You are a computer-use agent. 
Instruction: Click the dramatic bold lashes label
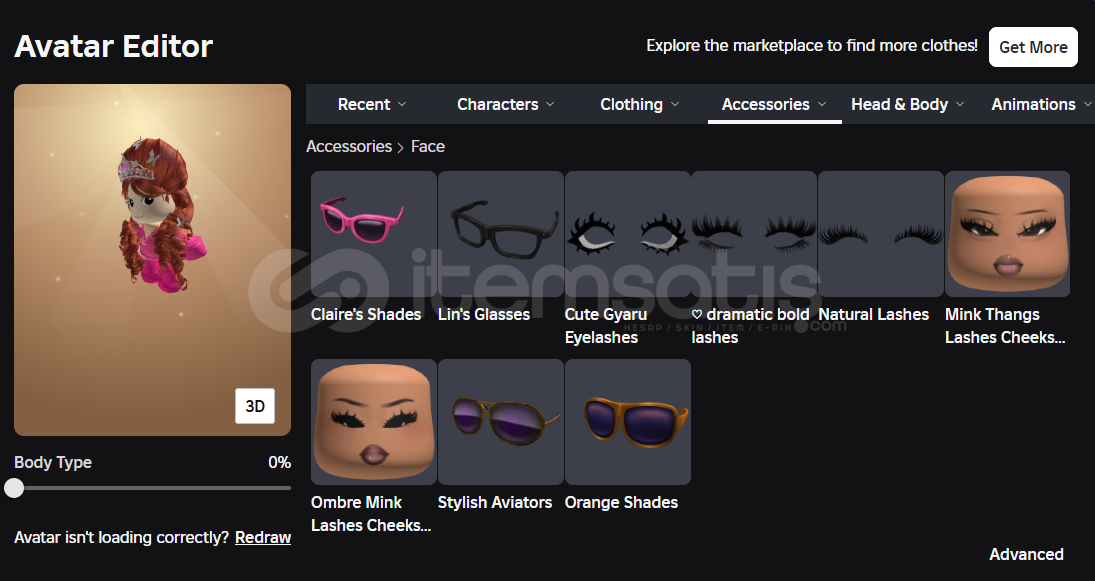[x=750, y=325]
